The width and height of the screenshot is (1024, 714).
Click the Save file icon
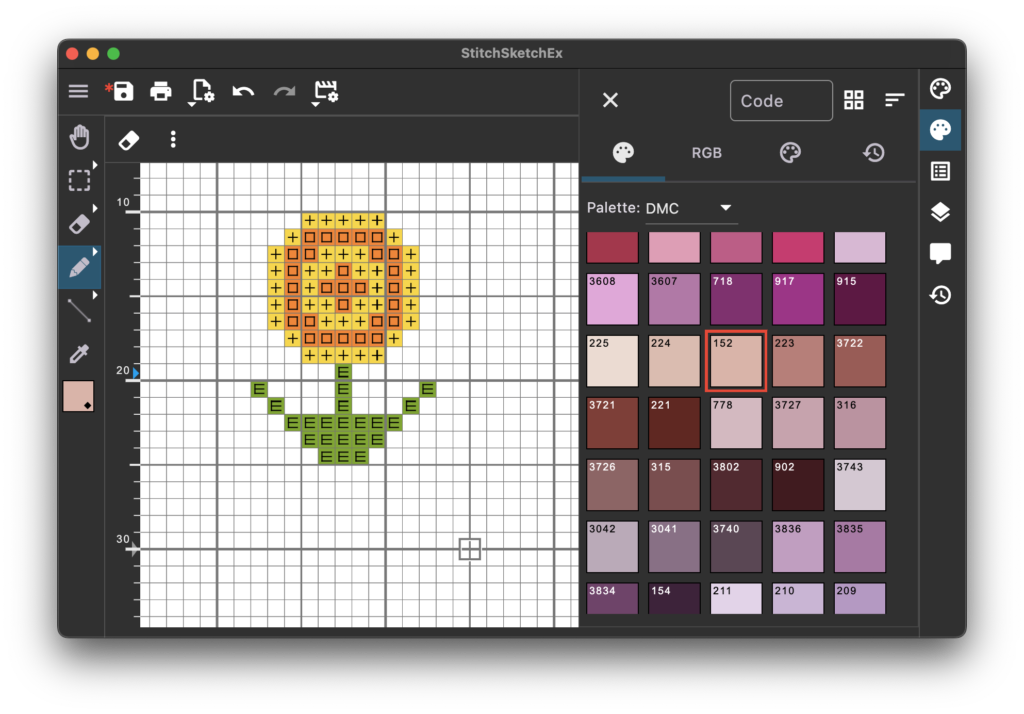tap(122, 92)
